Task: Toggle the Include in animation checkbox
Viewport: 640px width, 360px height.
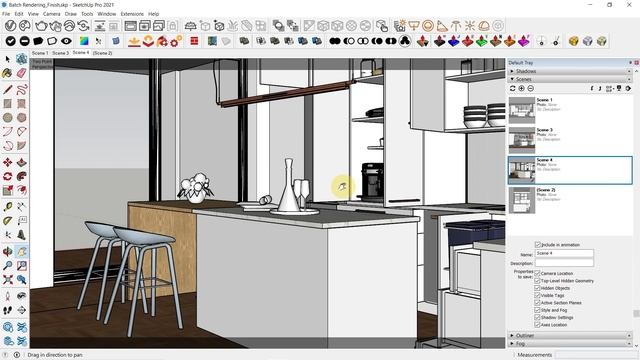Action: [x=538, y=244]
